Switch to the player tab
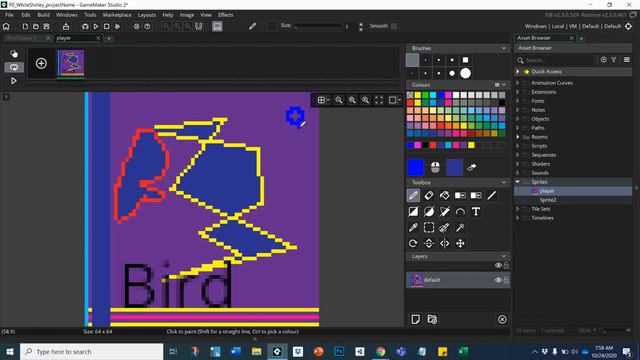 click(x=77, y=38)
